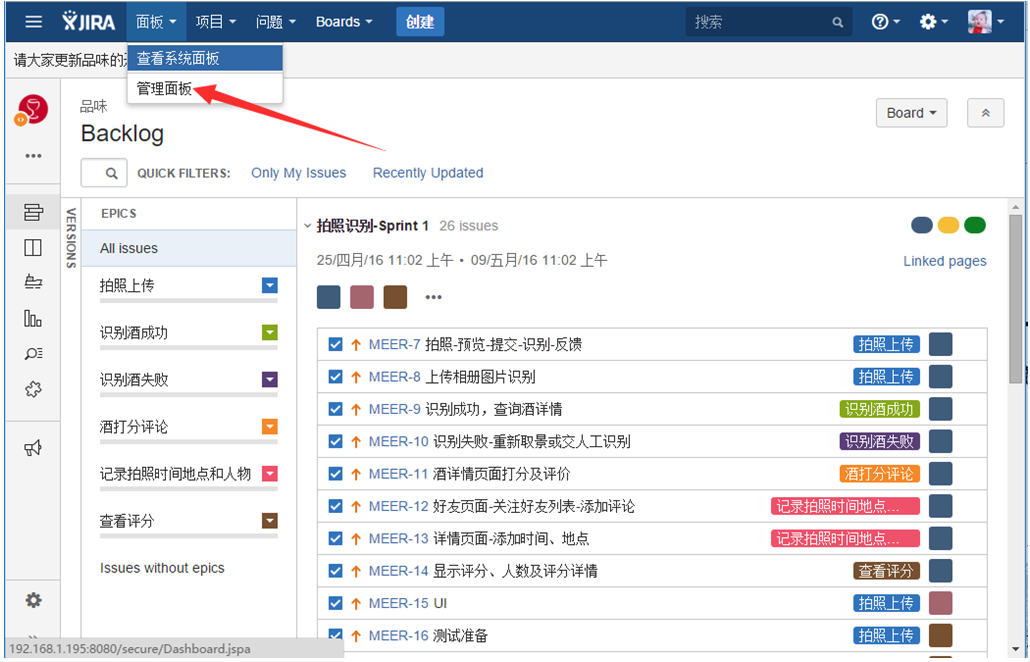Viewport: 1030px width, 662px height.
Task: Select 管理面板 from dropdown
Action: pos(205,89)
